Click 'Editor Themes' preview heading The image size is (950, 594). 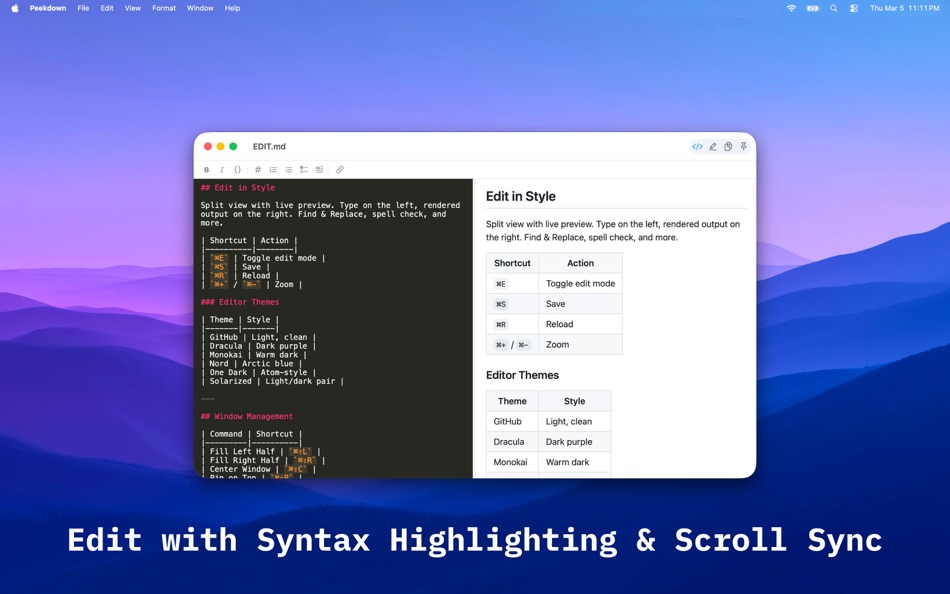(522, 375)
